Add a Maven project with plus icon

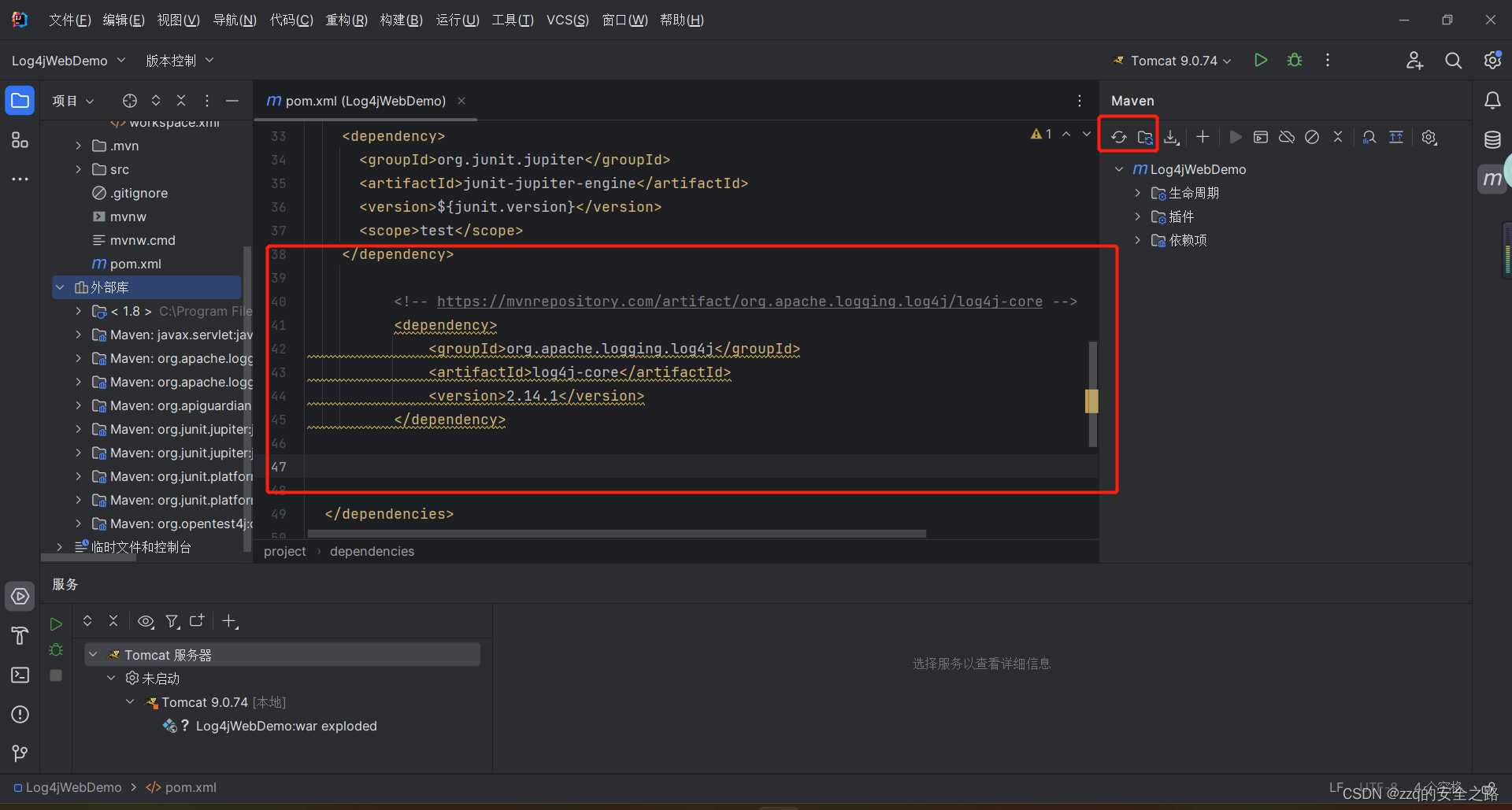pyautogui.click(x=1203, y=137)
